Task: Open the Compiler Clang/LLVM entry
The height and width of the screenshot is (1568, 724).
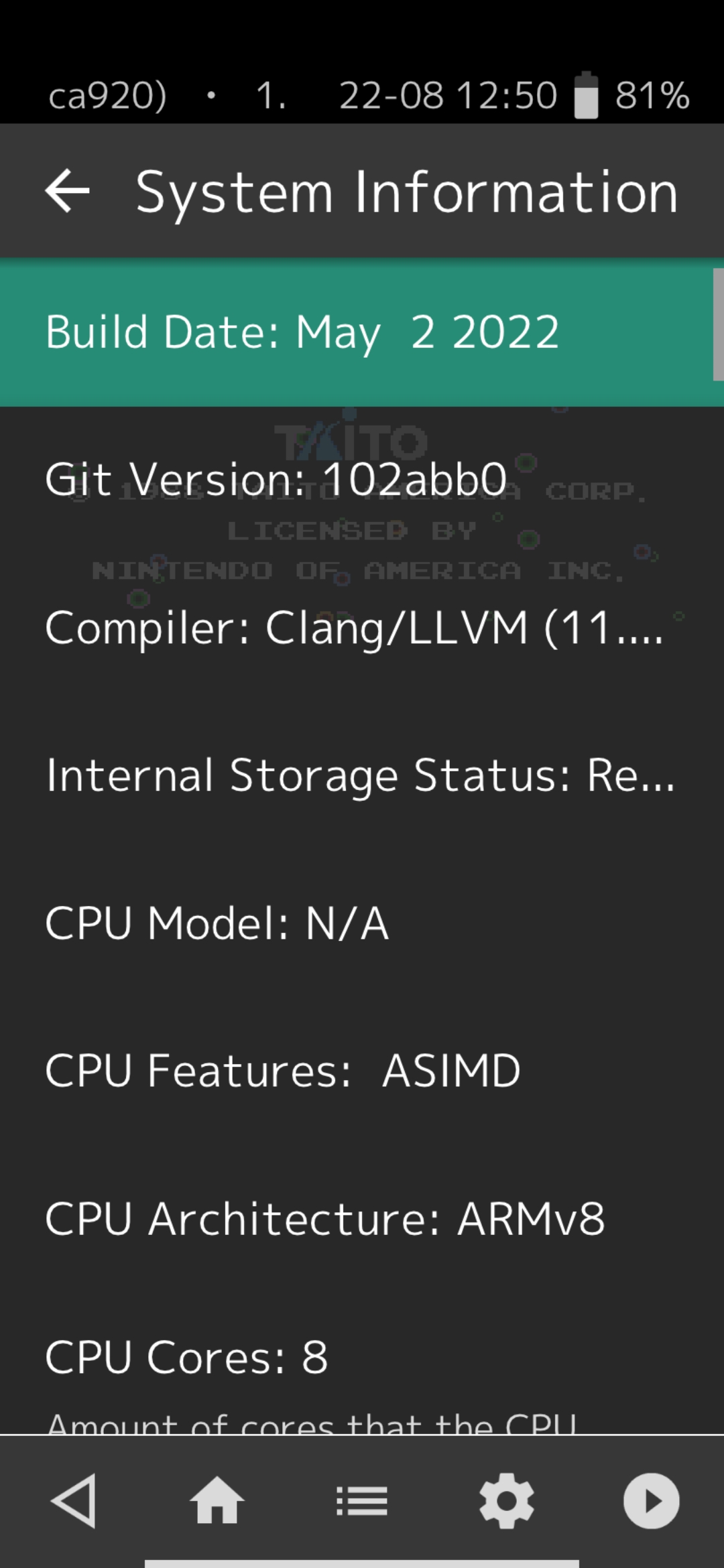Action: pos(354,627)
